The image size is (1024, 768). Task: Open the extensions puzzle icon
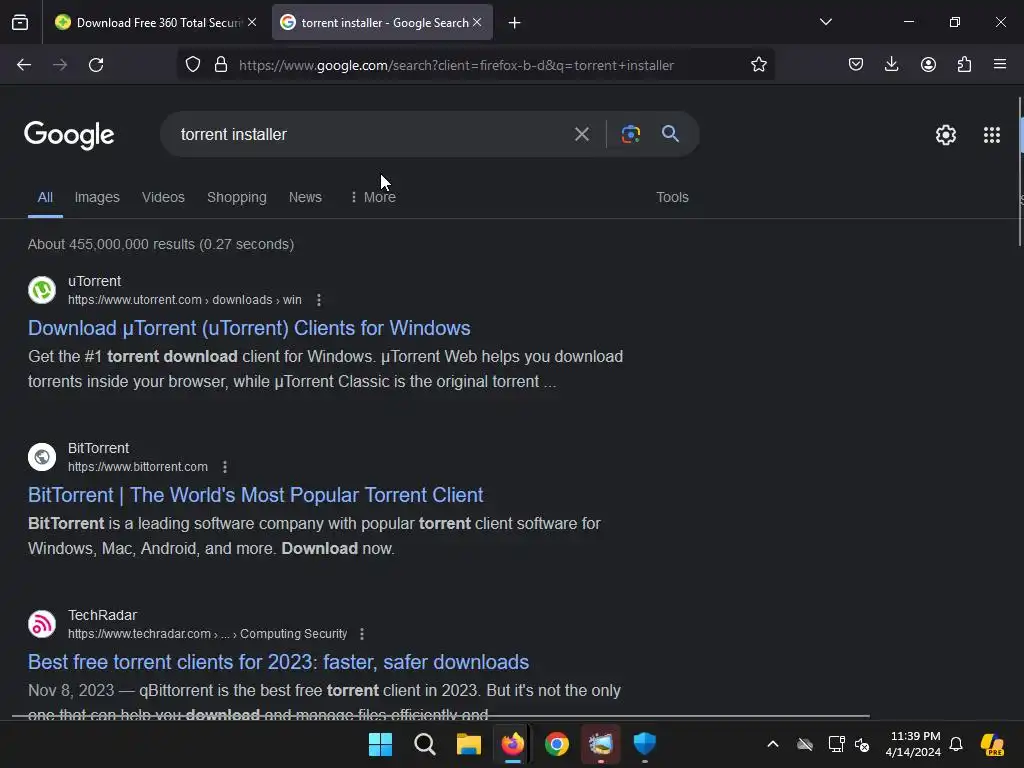coord(964,65)
